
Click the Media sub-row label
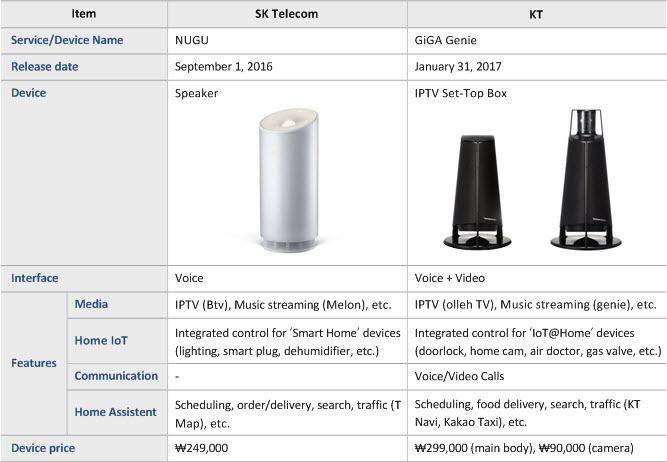coord(91,304)
